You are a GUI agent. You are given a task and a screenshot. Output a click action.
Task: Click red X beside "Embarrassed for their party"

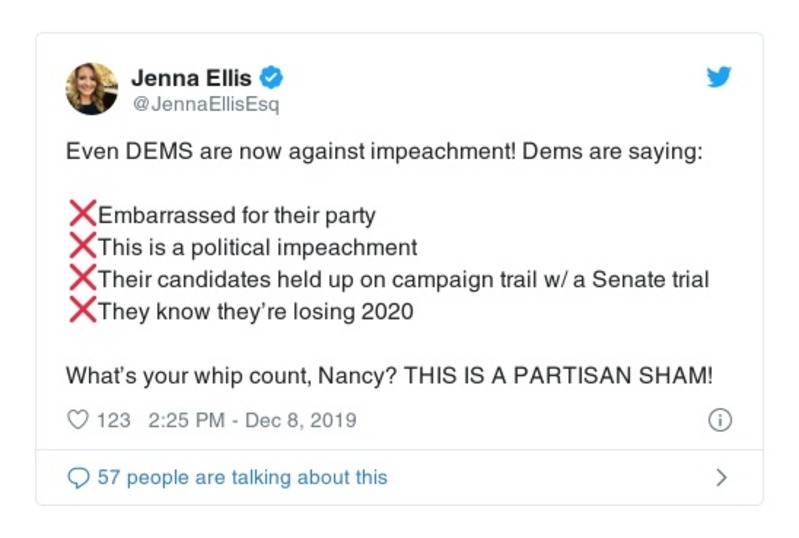[82, 214]
